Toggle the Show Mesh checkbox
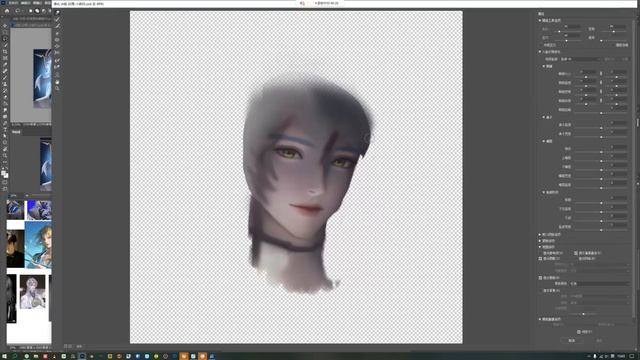Image resolution: width=640 pixels, height=360 pixels. 576,259
